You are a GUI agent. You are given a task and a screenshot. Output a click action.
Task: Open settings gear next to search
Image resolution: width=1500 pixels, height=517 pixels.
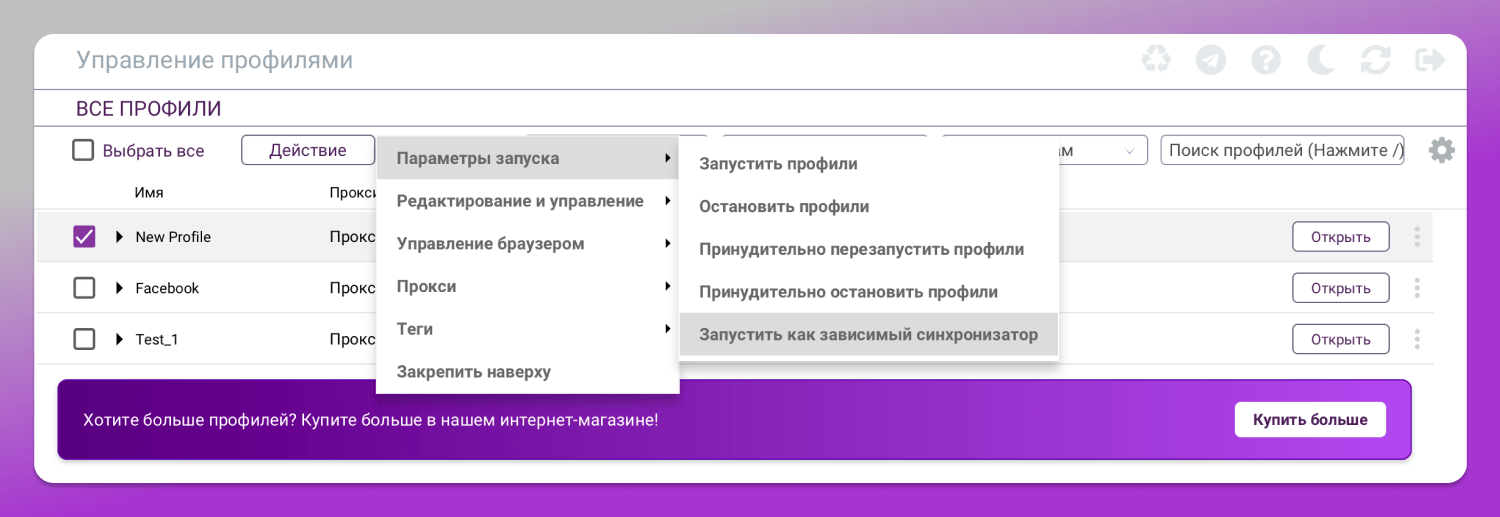point(1441,151)
